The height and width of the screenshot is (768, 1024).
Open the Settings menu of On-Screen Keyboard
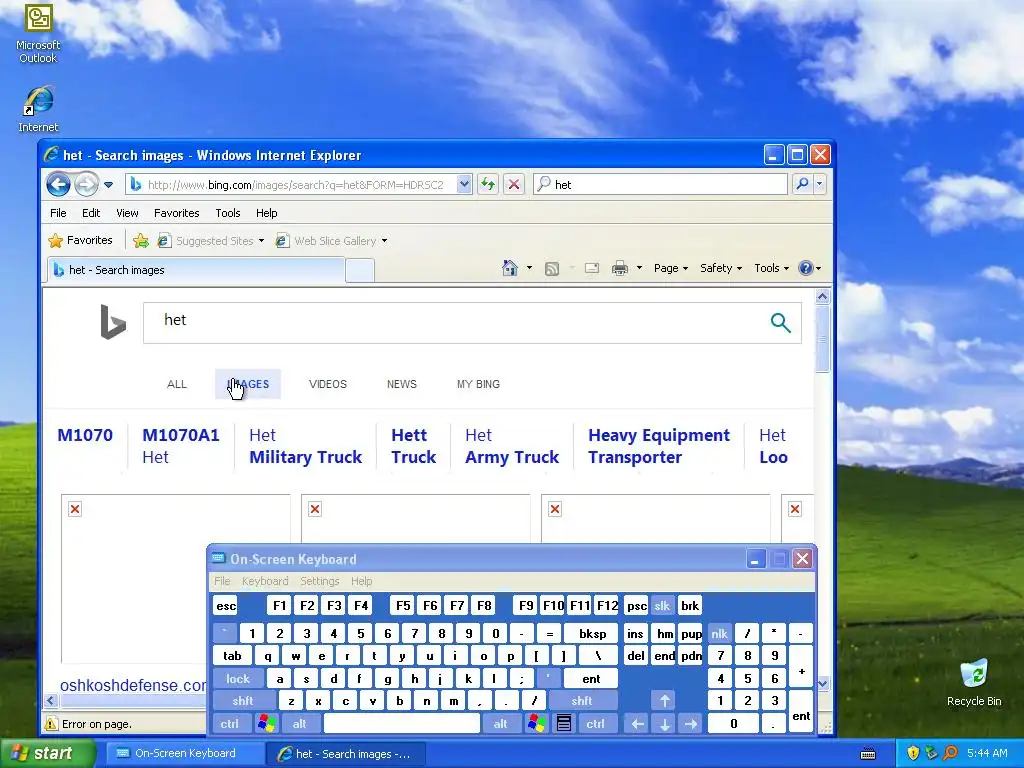coord(319,581)
